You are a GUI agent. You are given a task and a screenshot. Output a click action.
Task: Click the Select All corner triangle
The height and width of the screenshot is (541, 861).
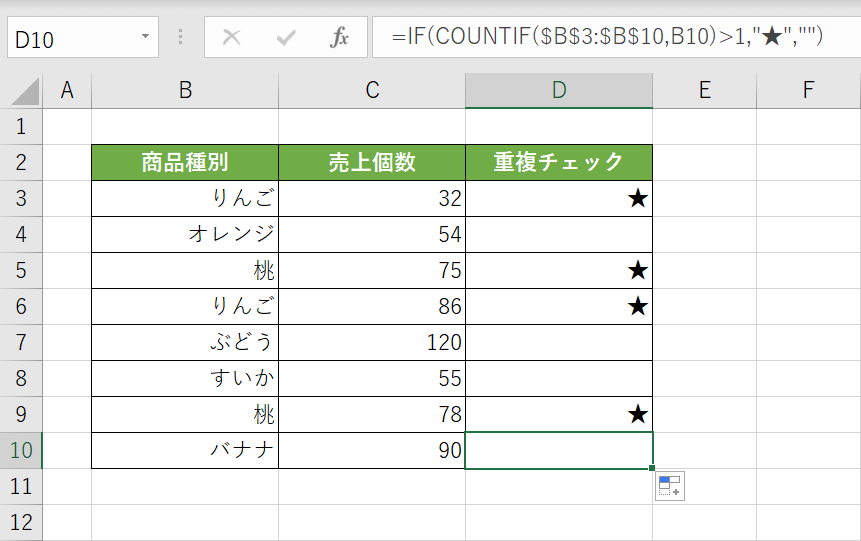pyautogui.click(x=25, y=91)
